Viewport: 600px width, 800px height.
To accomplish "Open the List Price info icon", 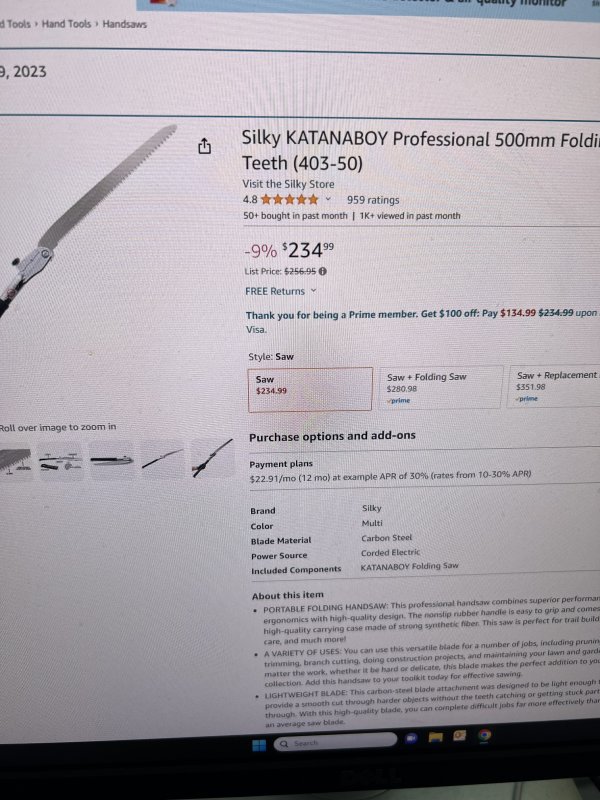I will [322, 271].
